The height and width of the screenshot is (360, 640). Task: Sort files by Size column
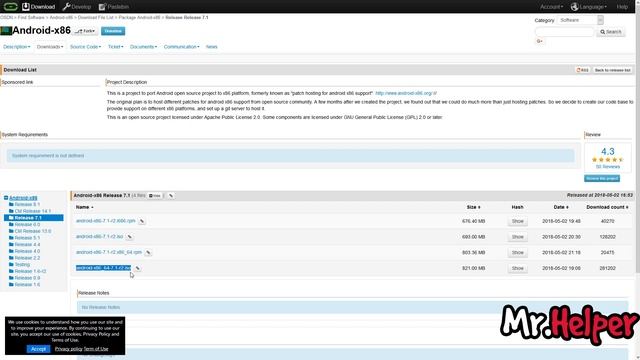point(473,207)
